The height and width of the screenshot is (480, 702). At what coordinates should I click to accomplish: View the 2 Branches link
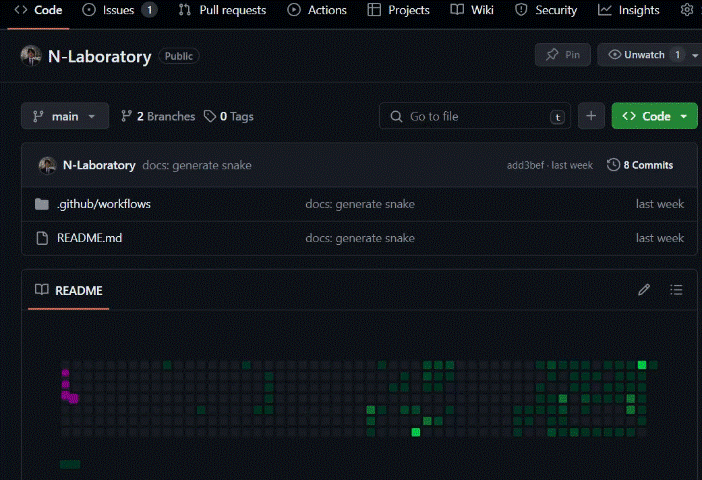tap(158, 116)
